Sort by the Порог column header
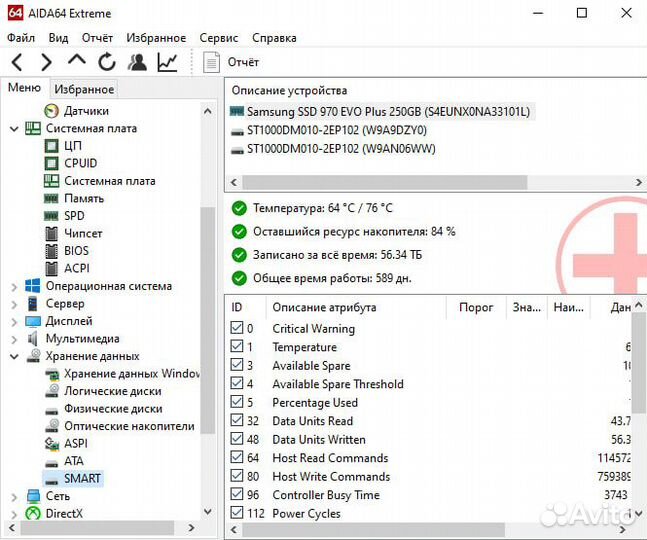Screen dimensions: 647x540 point(476,307)
